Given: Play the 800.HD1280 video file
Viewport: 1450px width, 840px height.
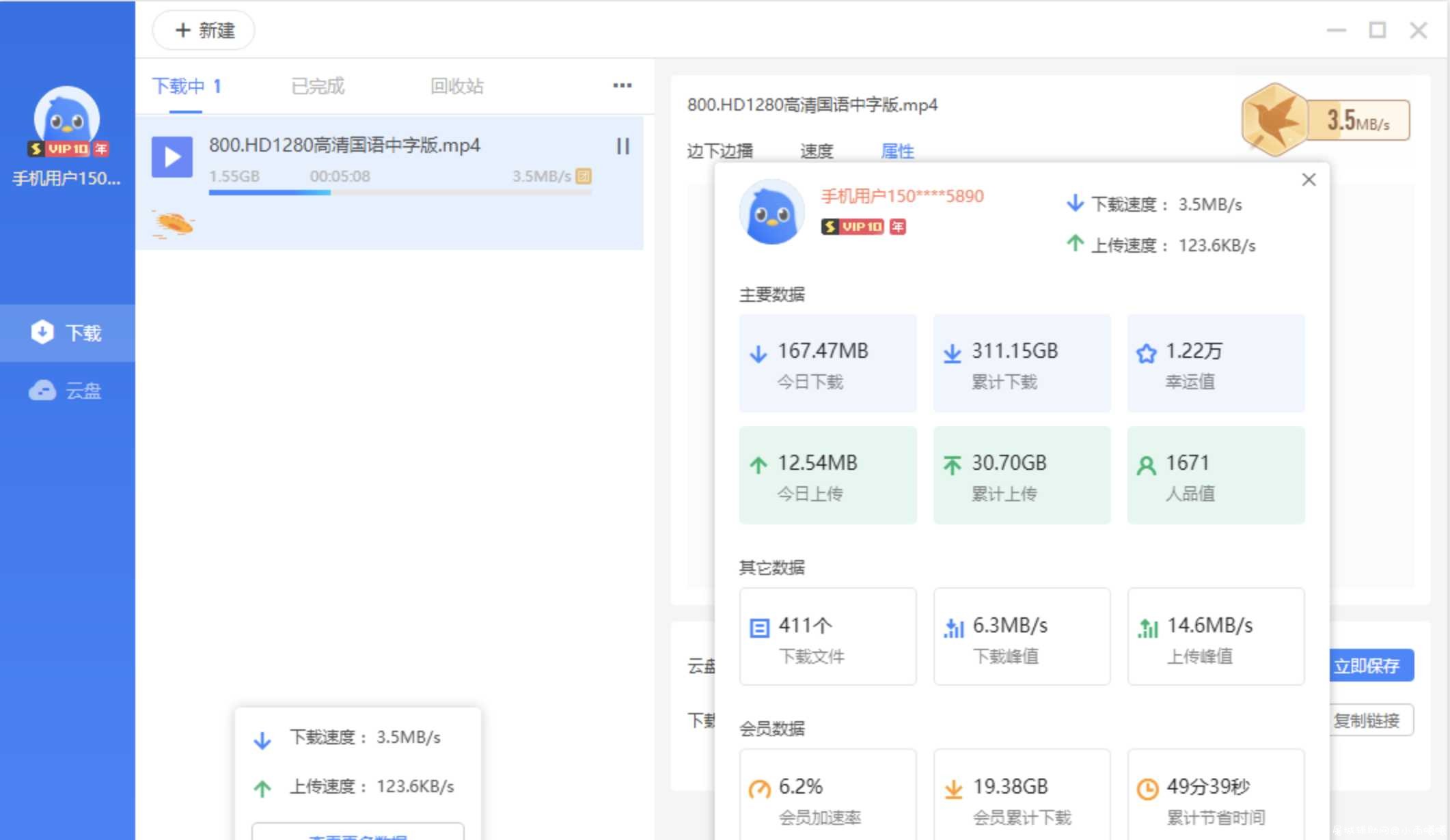Looking at the screenshot, I should pos(172,157).
